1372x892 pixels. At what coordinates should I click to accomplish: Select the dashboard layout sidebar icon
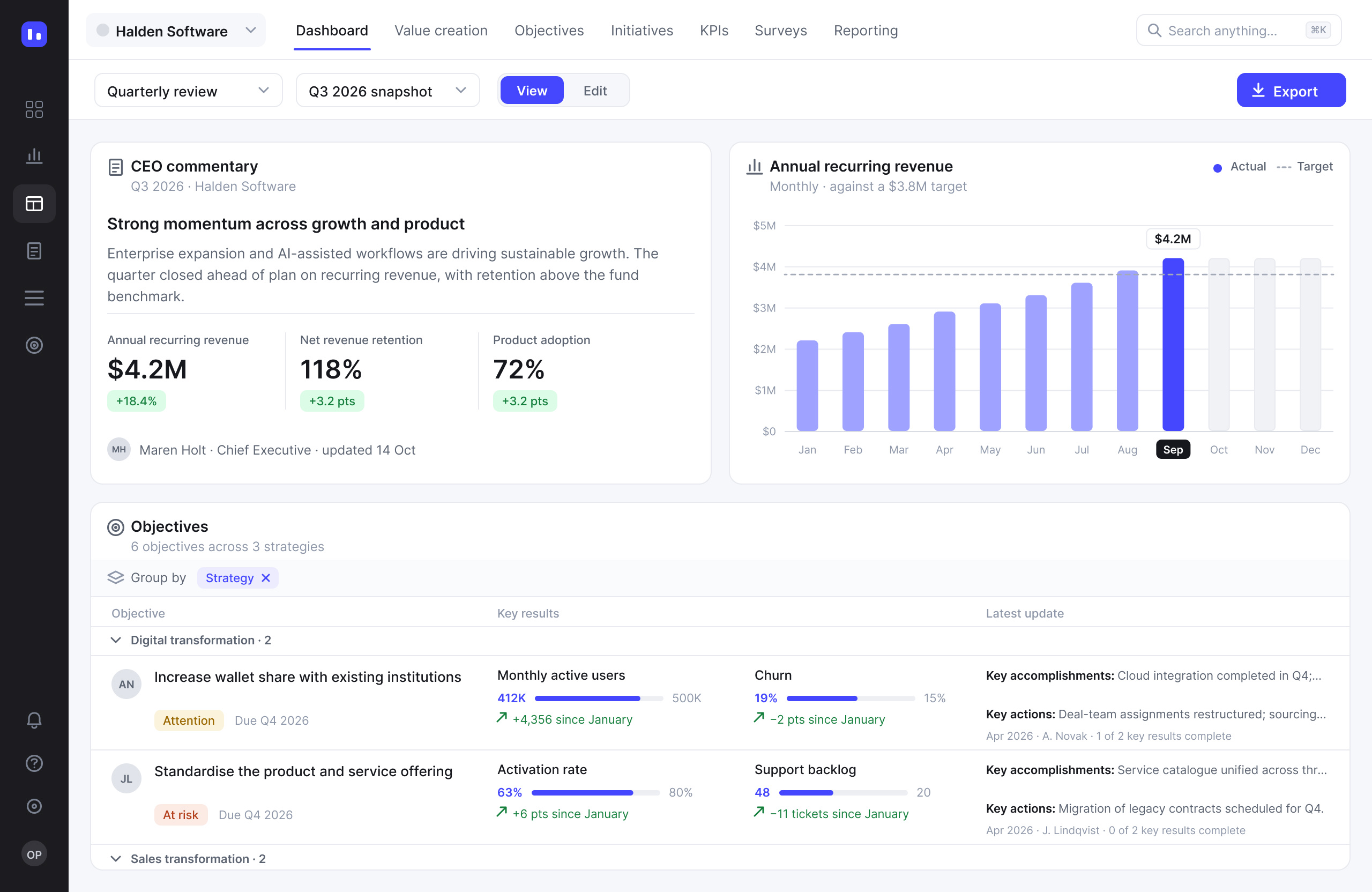pyautogui.click(x=34, y=204)
